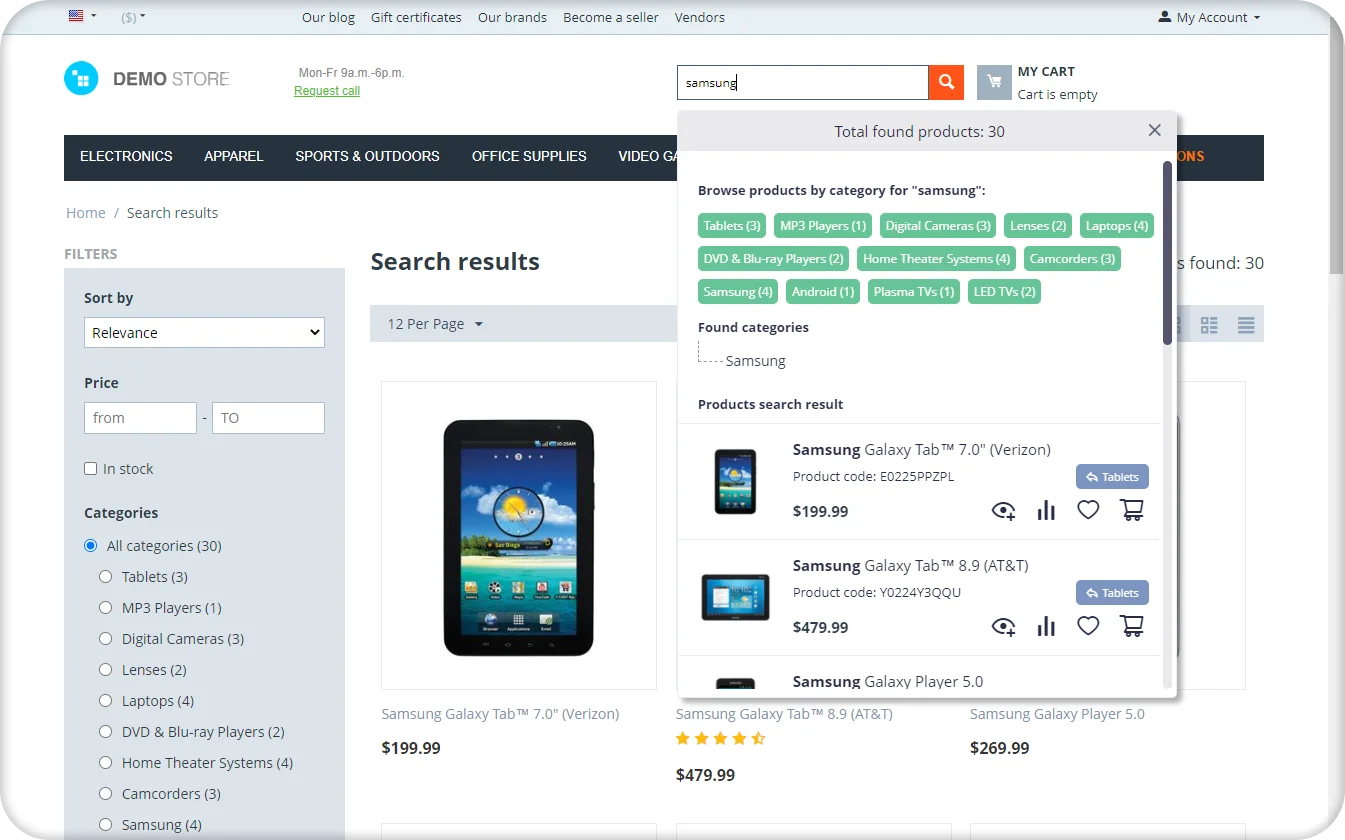
Task: Select the Digital Cameras (3) radio option
Action: click(106, 639)
